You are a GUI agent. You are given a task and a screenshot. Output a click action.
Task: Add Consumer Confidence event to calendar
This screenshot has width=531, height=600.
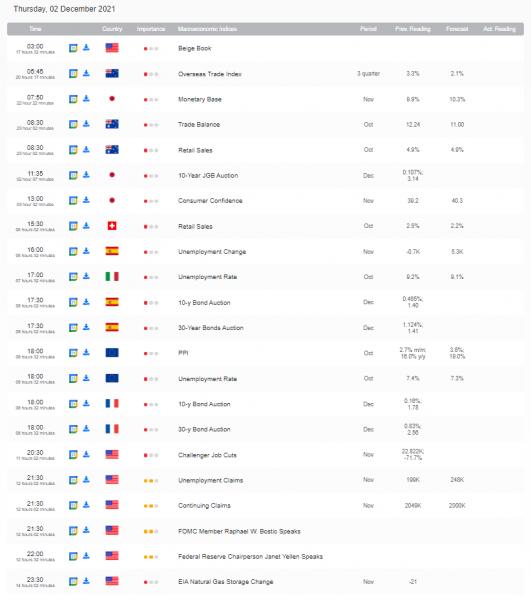(73, 201)
